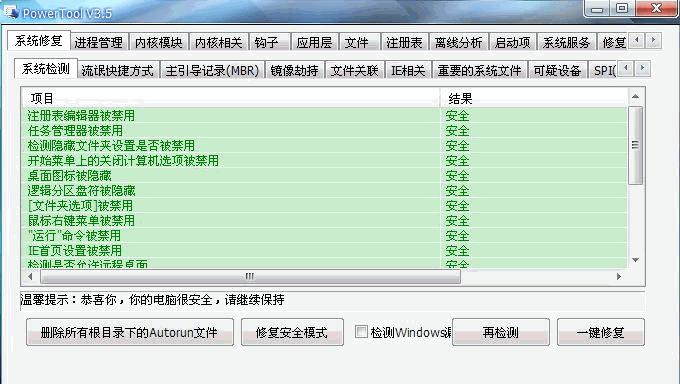Click the 温馨提示 status message

pyautogui.click(x=152, y=299)
